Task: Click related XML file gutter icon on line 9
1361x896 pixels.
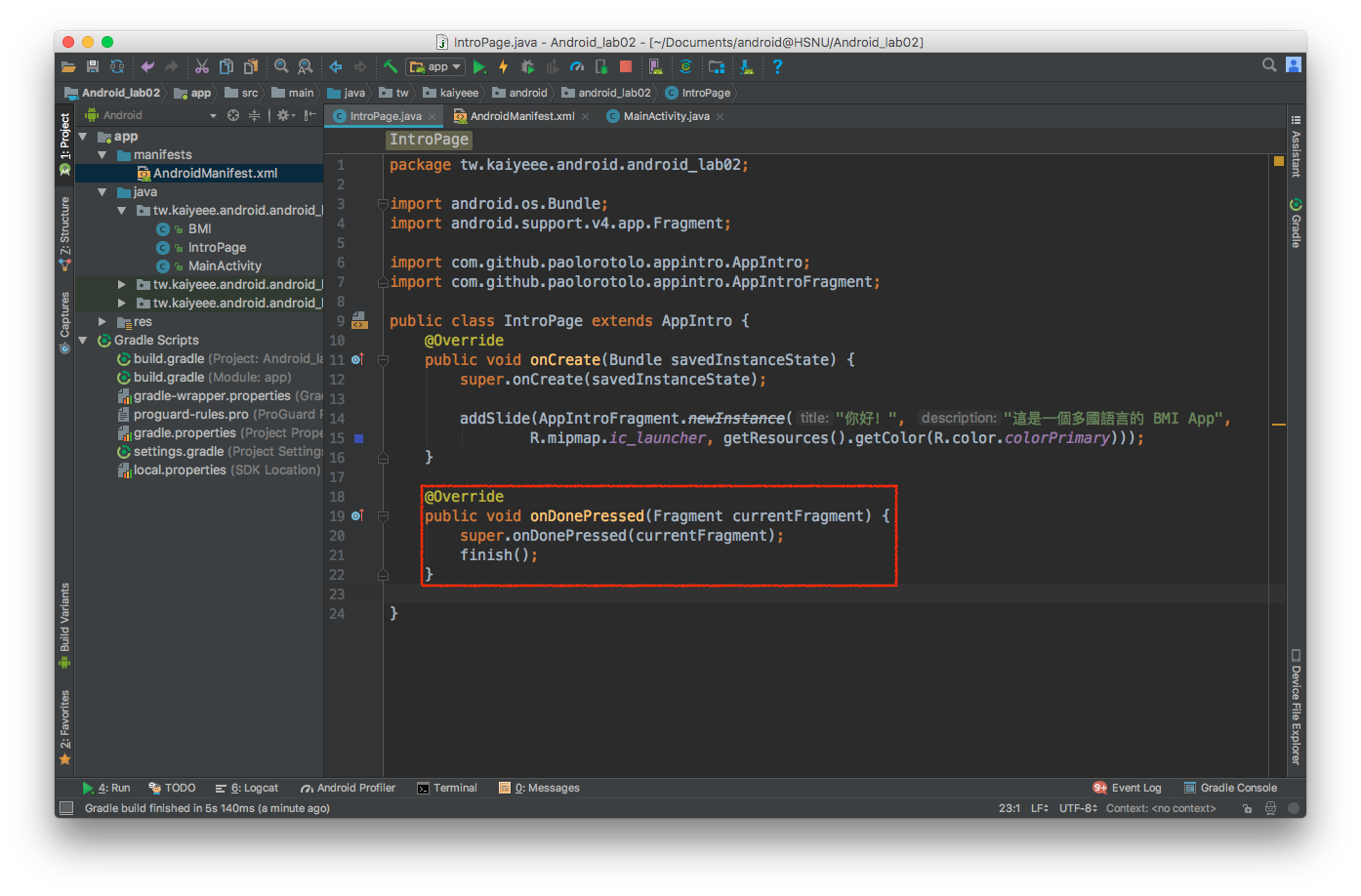Action: (359, 320)
